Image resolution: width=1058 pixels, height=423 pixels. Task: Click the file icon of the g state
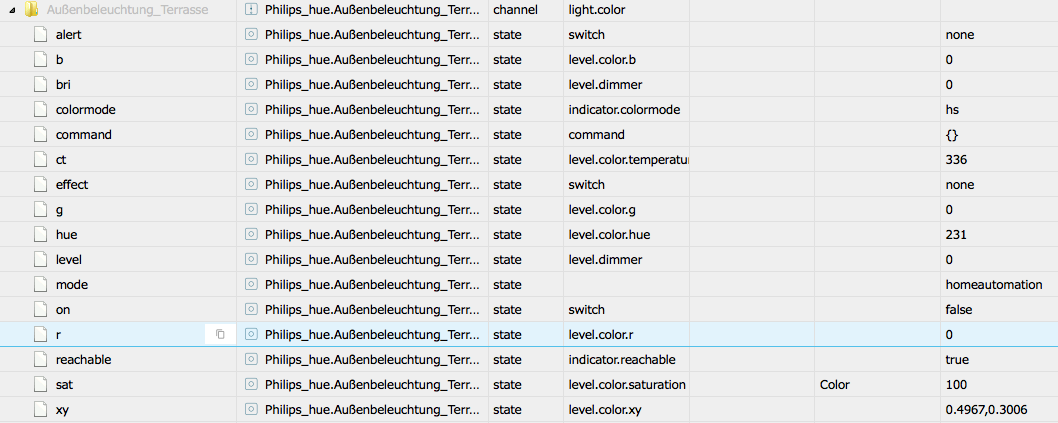[42, 210]
